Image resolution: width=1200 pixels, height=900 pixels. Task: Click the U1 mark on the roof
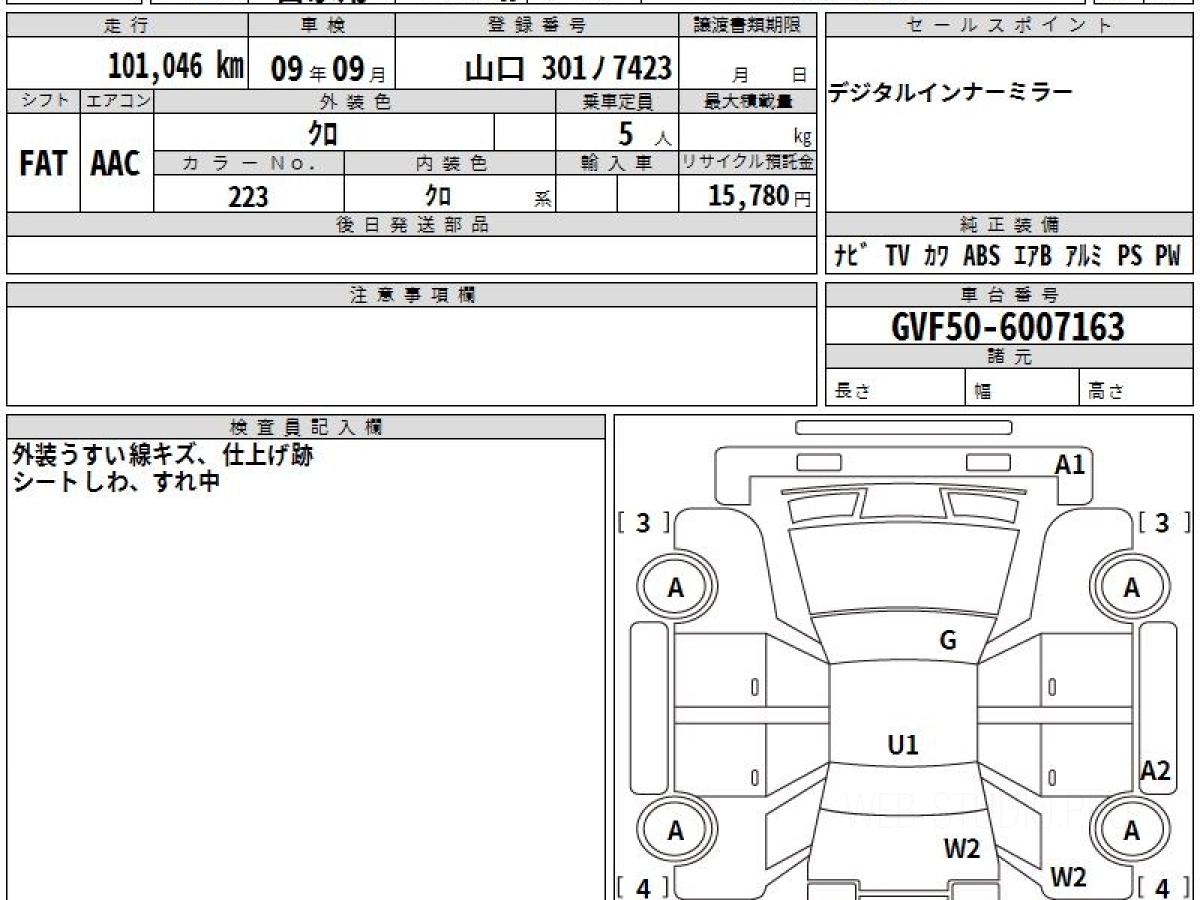pos(903,744)
